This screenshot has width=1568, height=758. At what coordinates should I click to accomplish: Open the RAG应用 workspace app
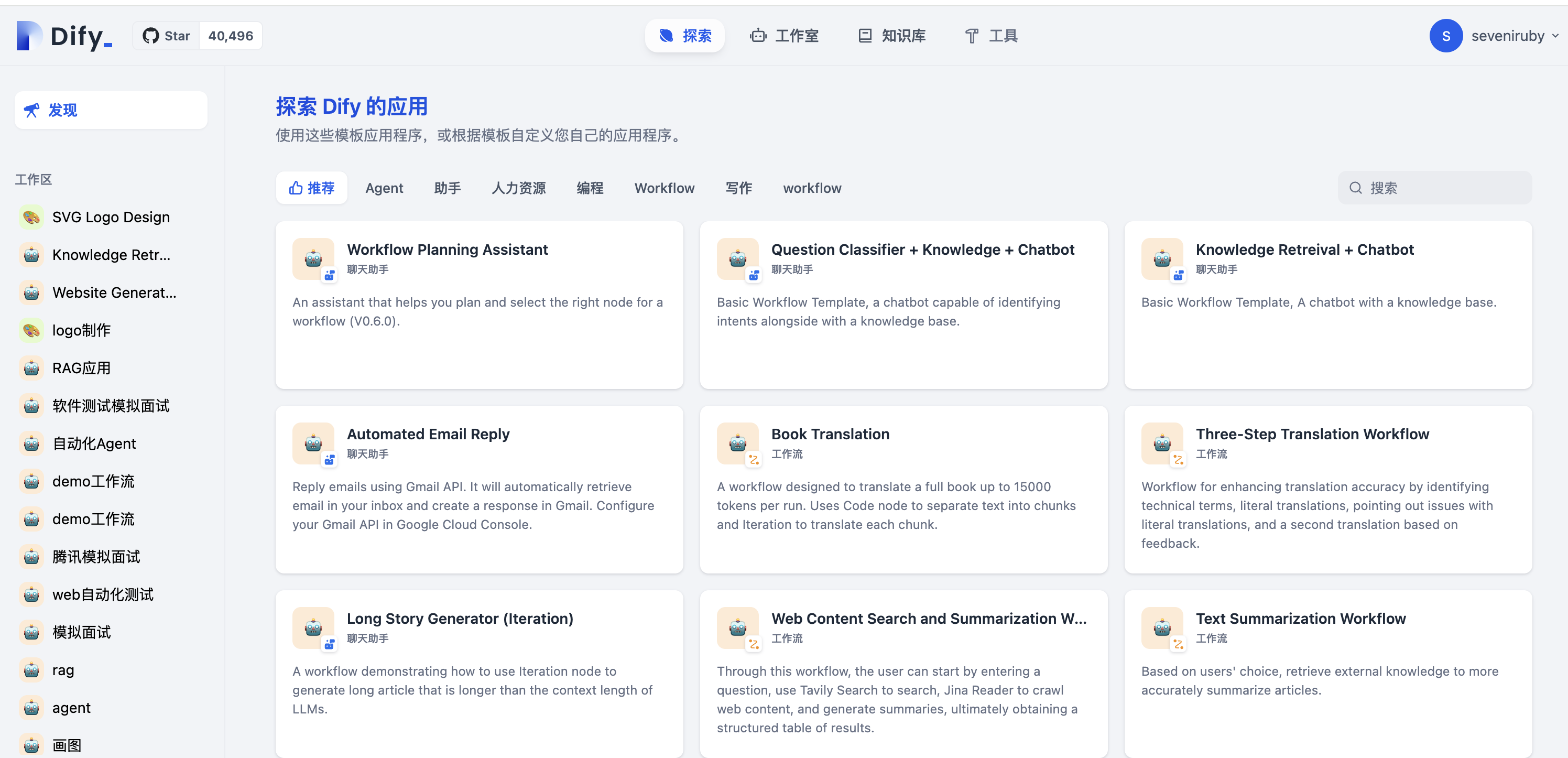pos(82,369)
